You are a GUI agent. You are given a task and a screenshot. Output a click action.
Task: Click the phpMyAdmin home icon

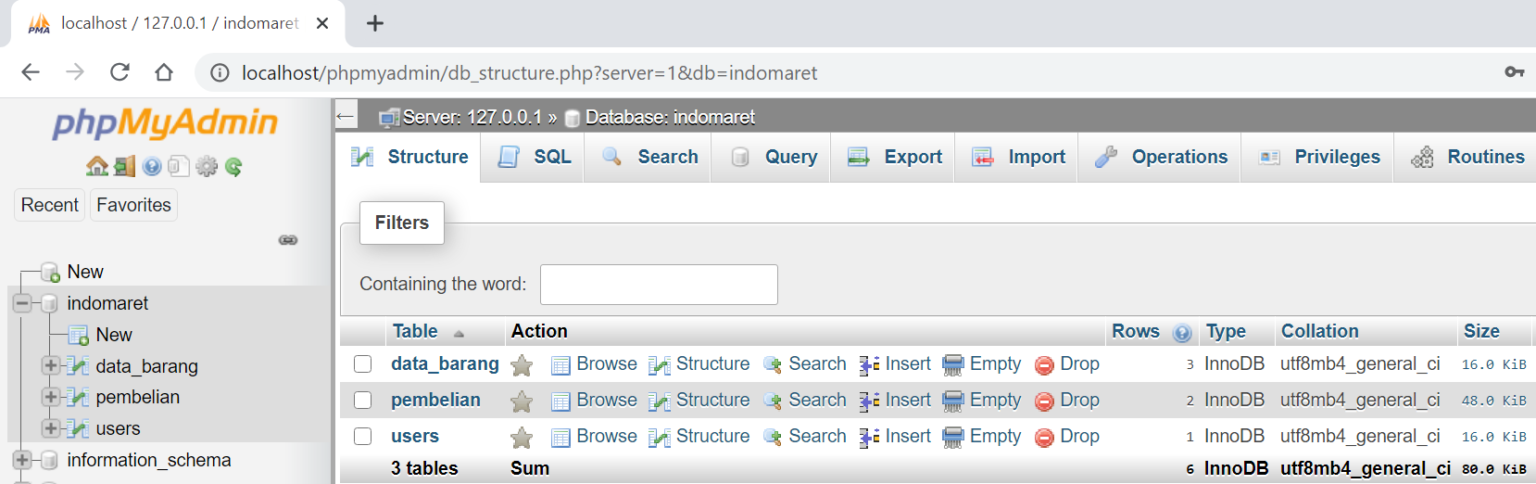coord(97,166)
